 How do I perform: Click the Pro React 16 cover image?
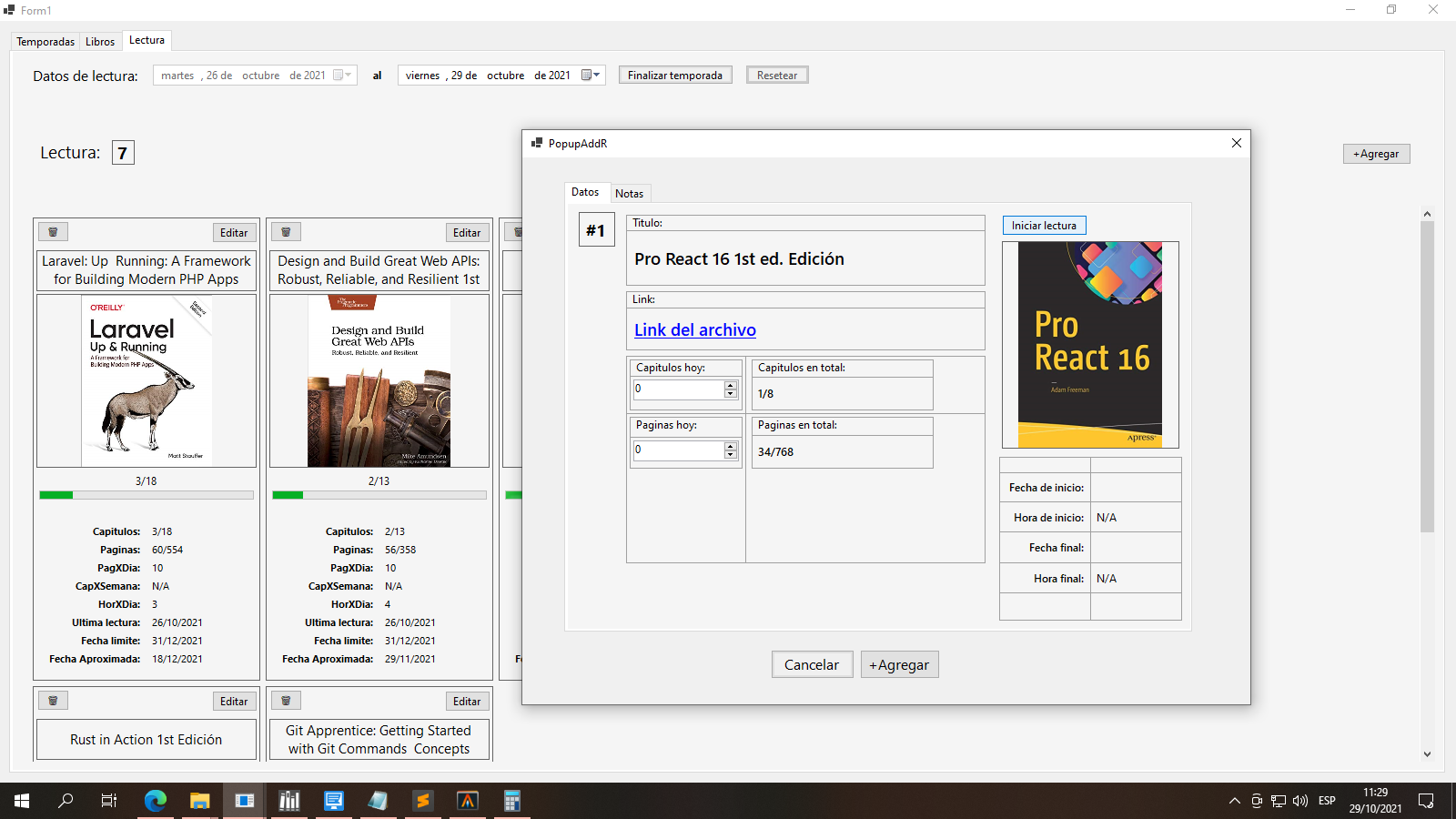click(x=1090, y=344)
